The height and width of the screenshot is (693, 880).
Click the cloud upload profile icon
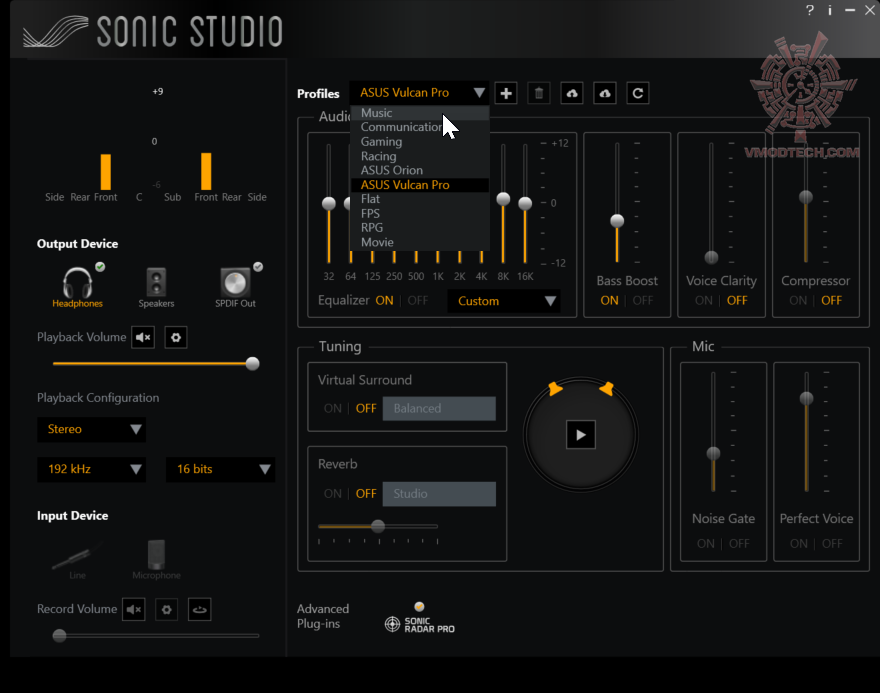point(572,93)
